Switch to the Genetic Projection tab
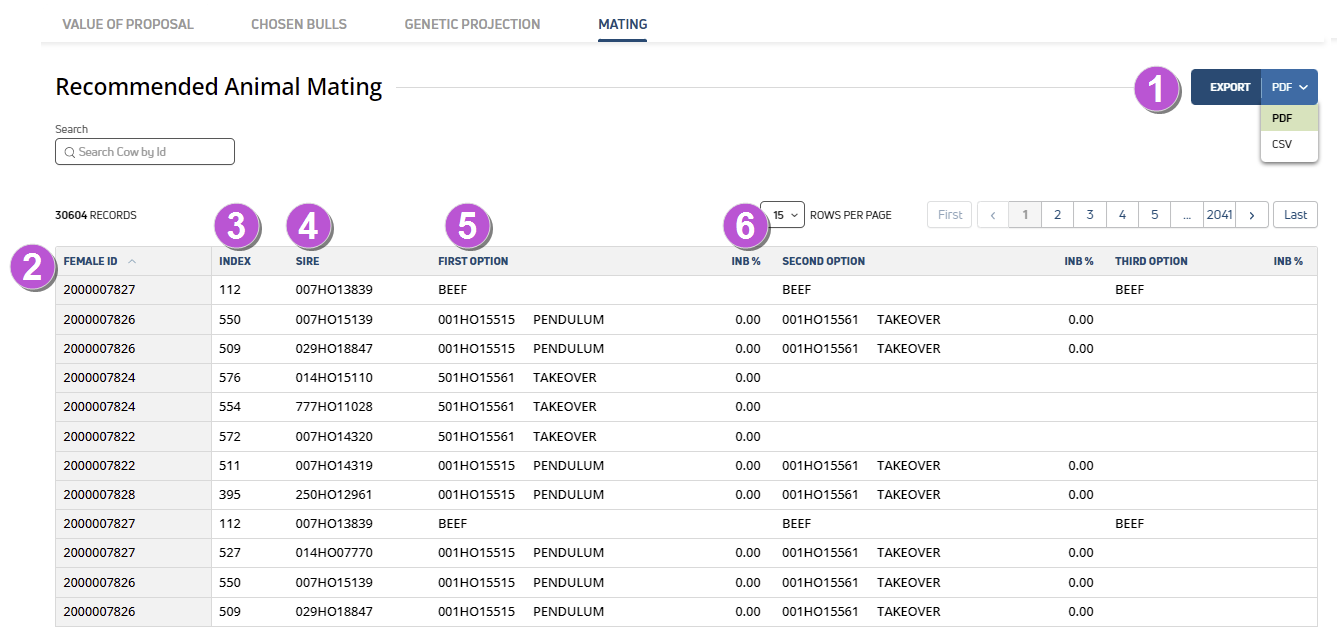Image resolution: width=1337 pixels, height=627 pixels. [472, 24]
